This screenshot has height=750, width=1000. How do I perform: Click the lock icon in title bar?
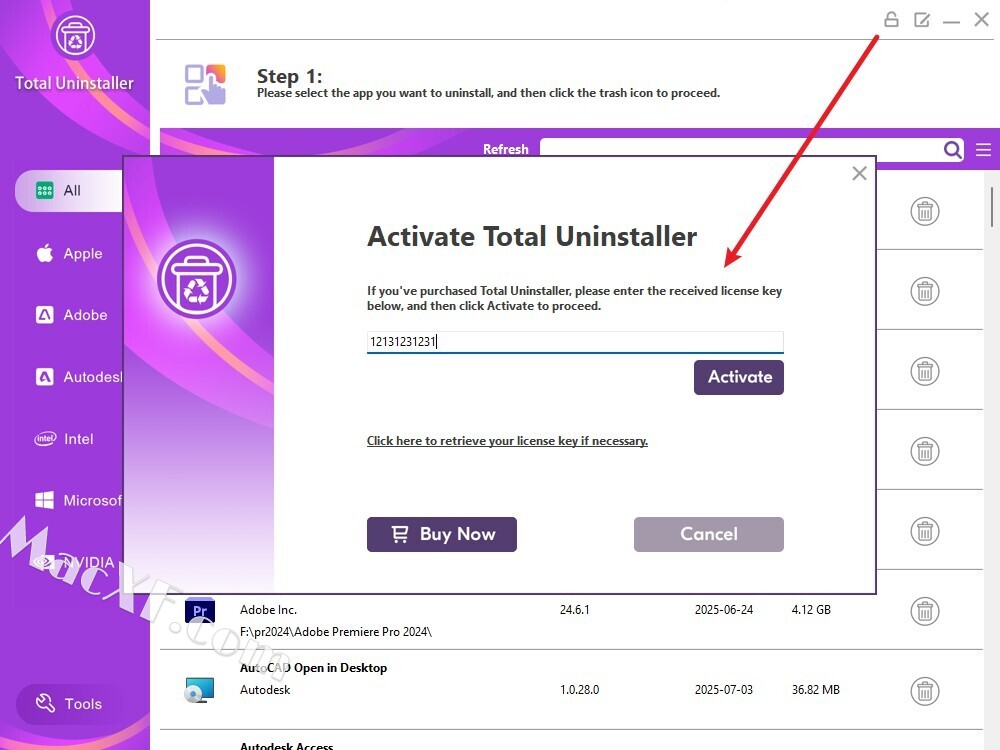tap(891, 20)
